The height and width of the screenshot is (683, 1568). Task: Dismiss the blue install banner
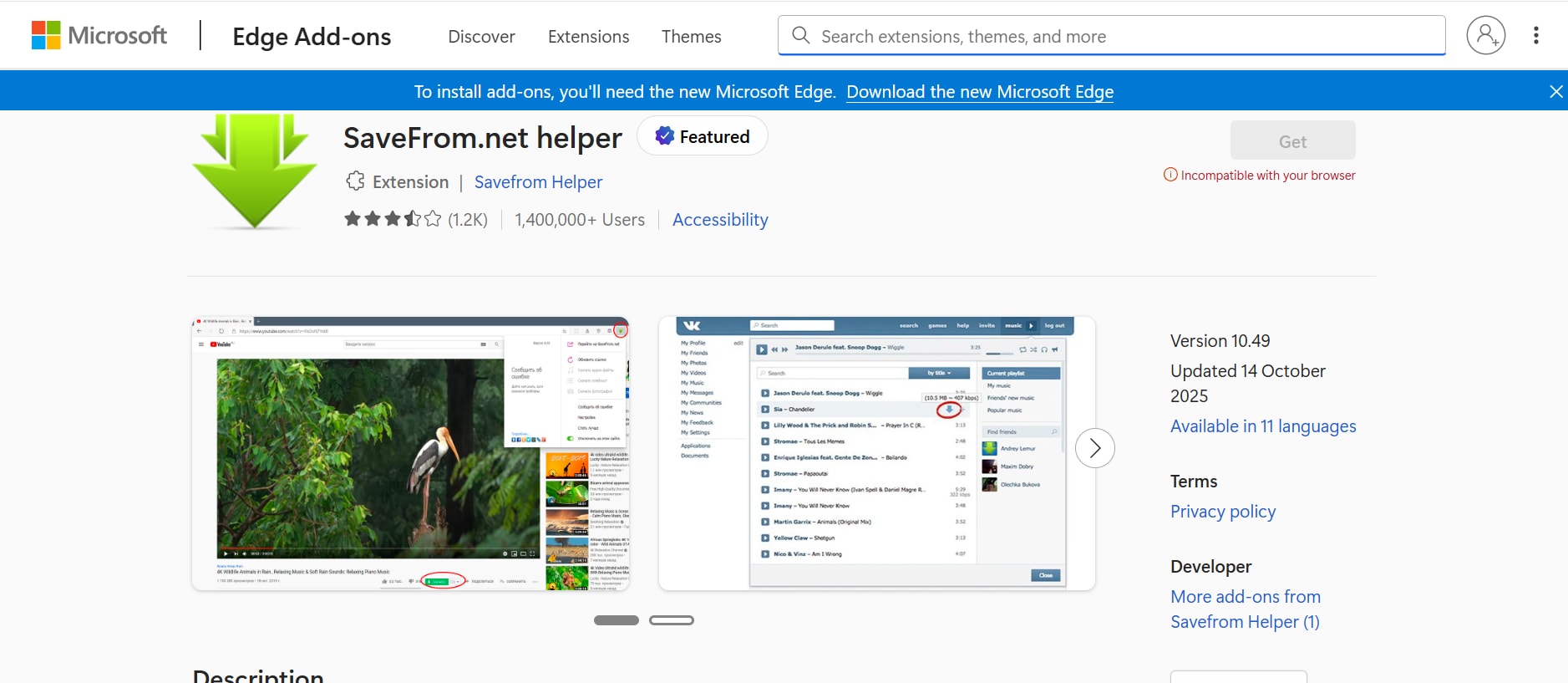1555,92
